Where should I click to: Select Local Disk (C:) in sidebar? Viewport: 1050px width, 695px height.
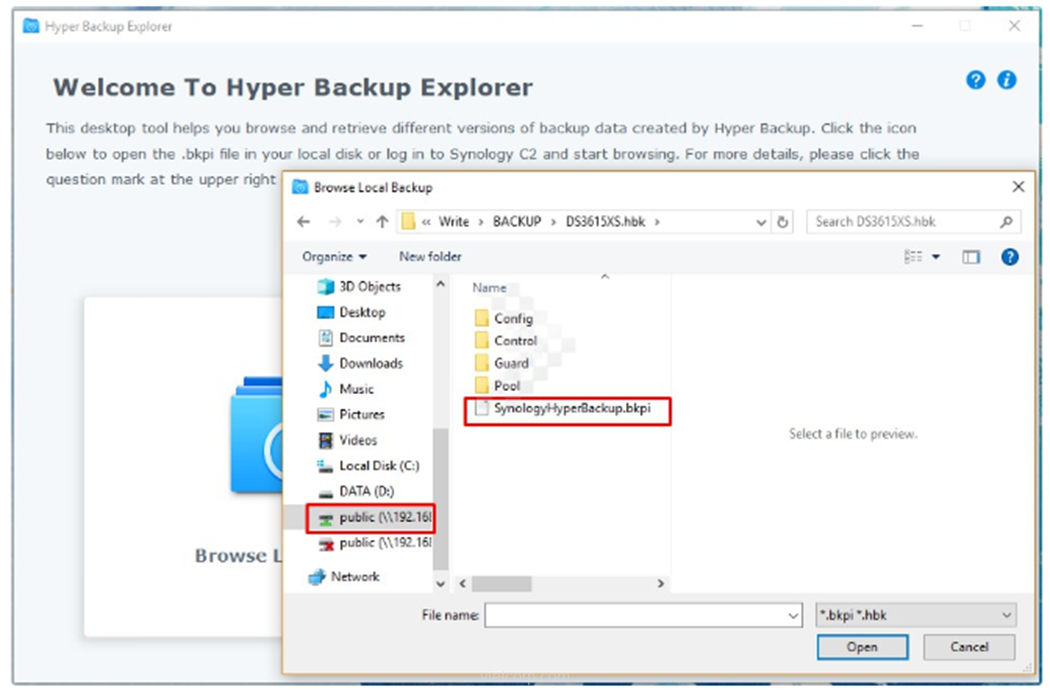click(x=378, y=466)
